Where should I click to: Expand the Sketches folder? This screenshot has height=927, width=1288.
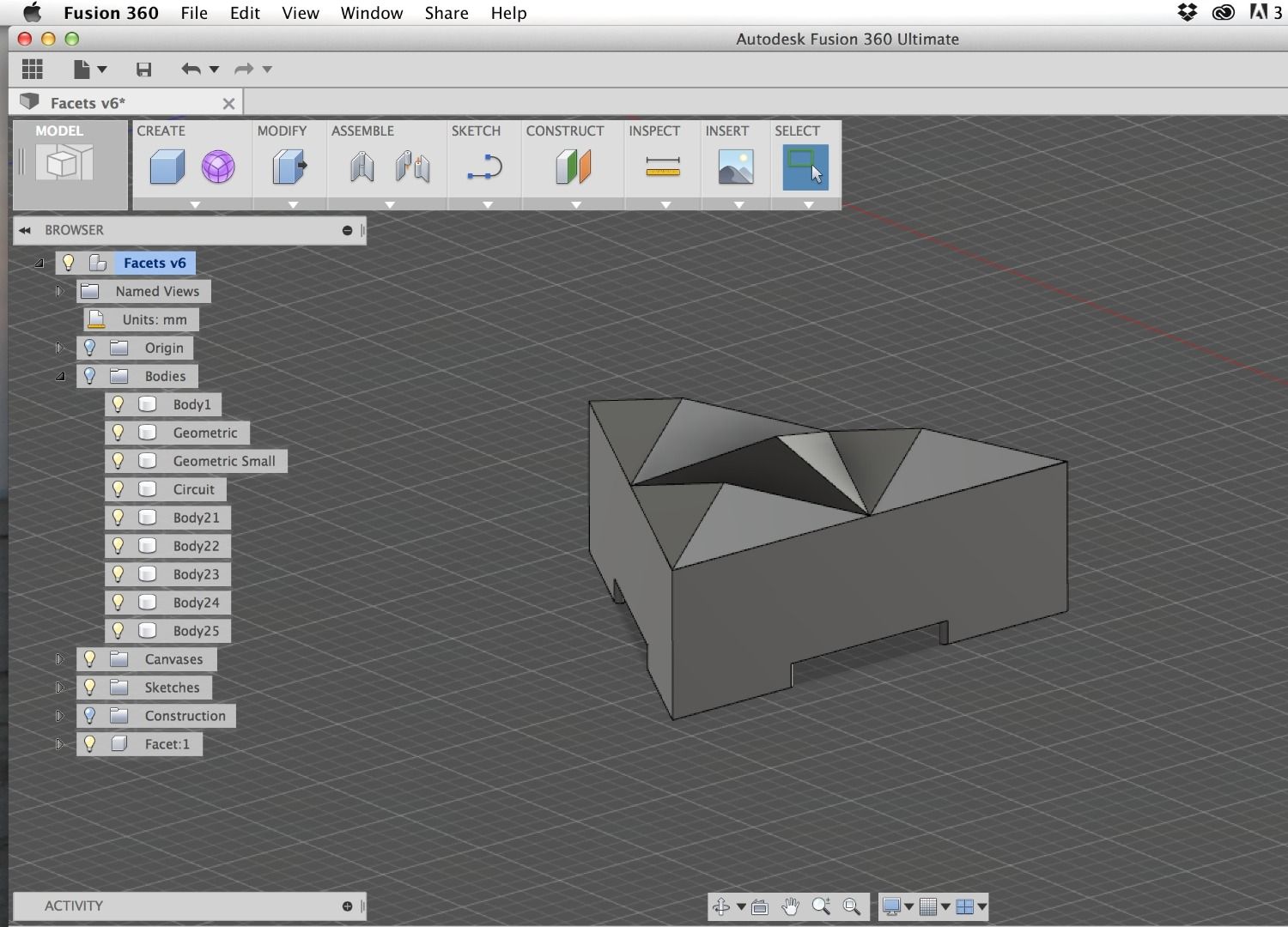click(x=59, y=688)
